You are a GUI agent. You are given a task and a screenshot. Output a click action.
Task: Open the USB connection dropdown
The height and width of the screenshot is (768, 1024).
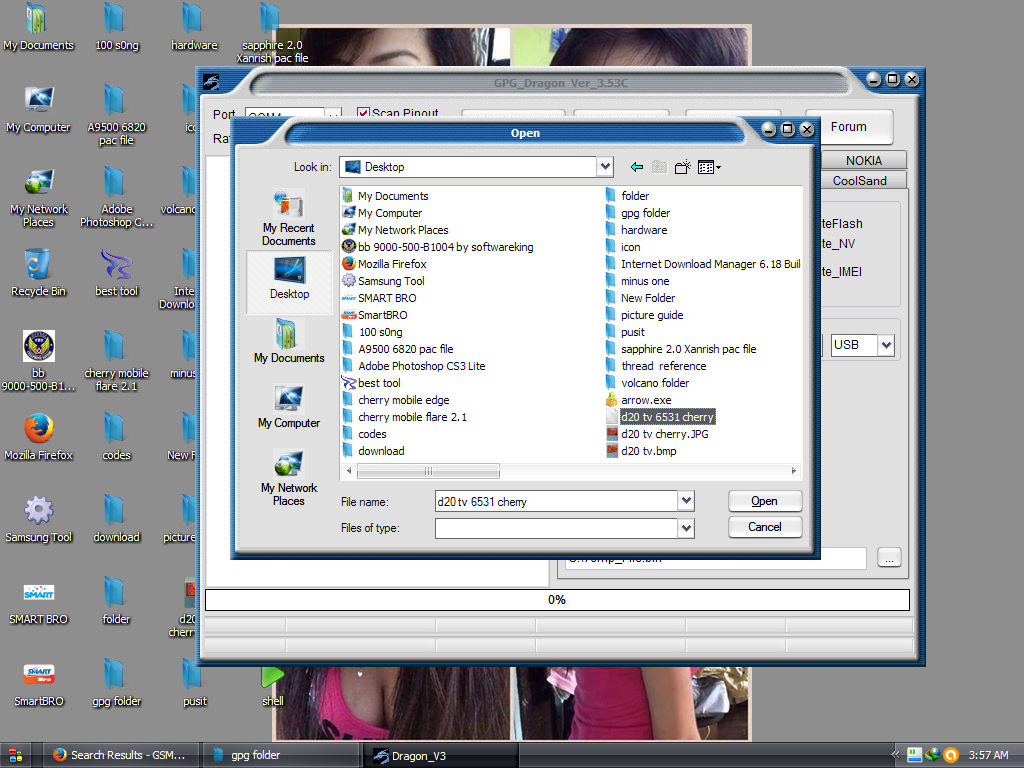pos(885,345)
